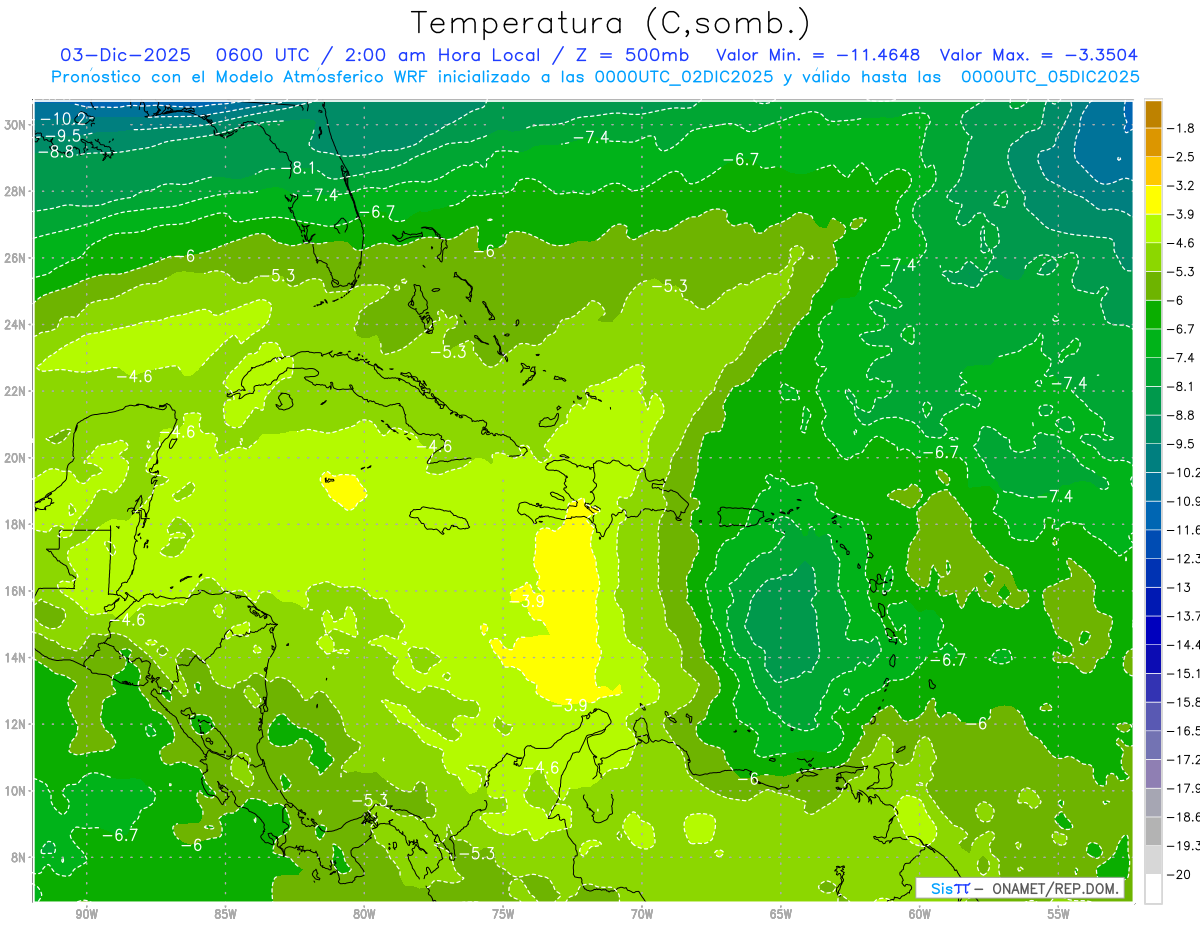Click the '70W' longitude axis label

(x=642, y=914)
